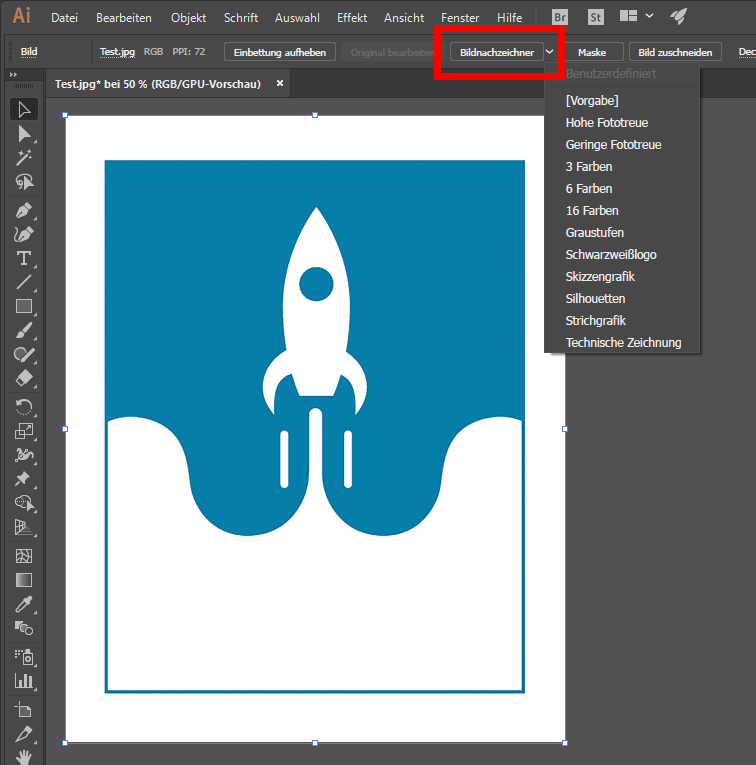The height and width of the screenshot is (765, 756).
Task: Close the Test.jpg document tab
Action: pos(280,84)
